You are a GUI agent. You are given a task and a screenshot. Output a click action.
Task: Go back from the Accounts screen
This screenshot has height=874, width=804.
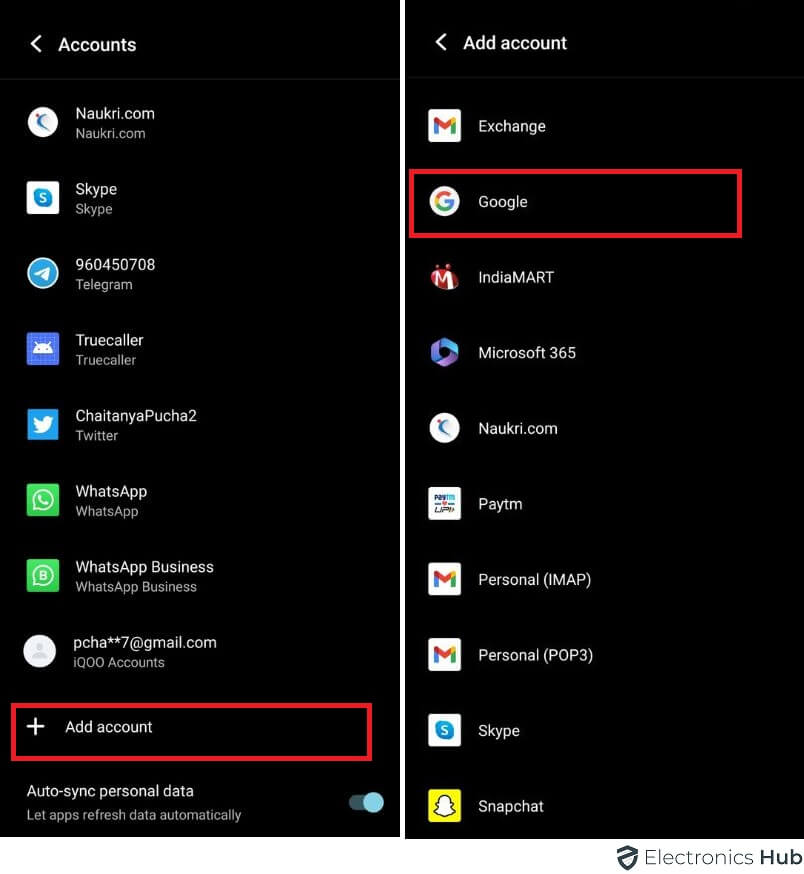click(x=36, y=44)
